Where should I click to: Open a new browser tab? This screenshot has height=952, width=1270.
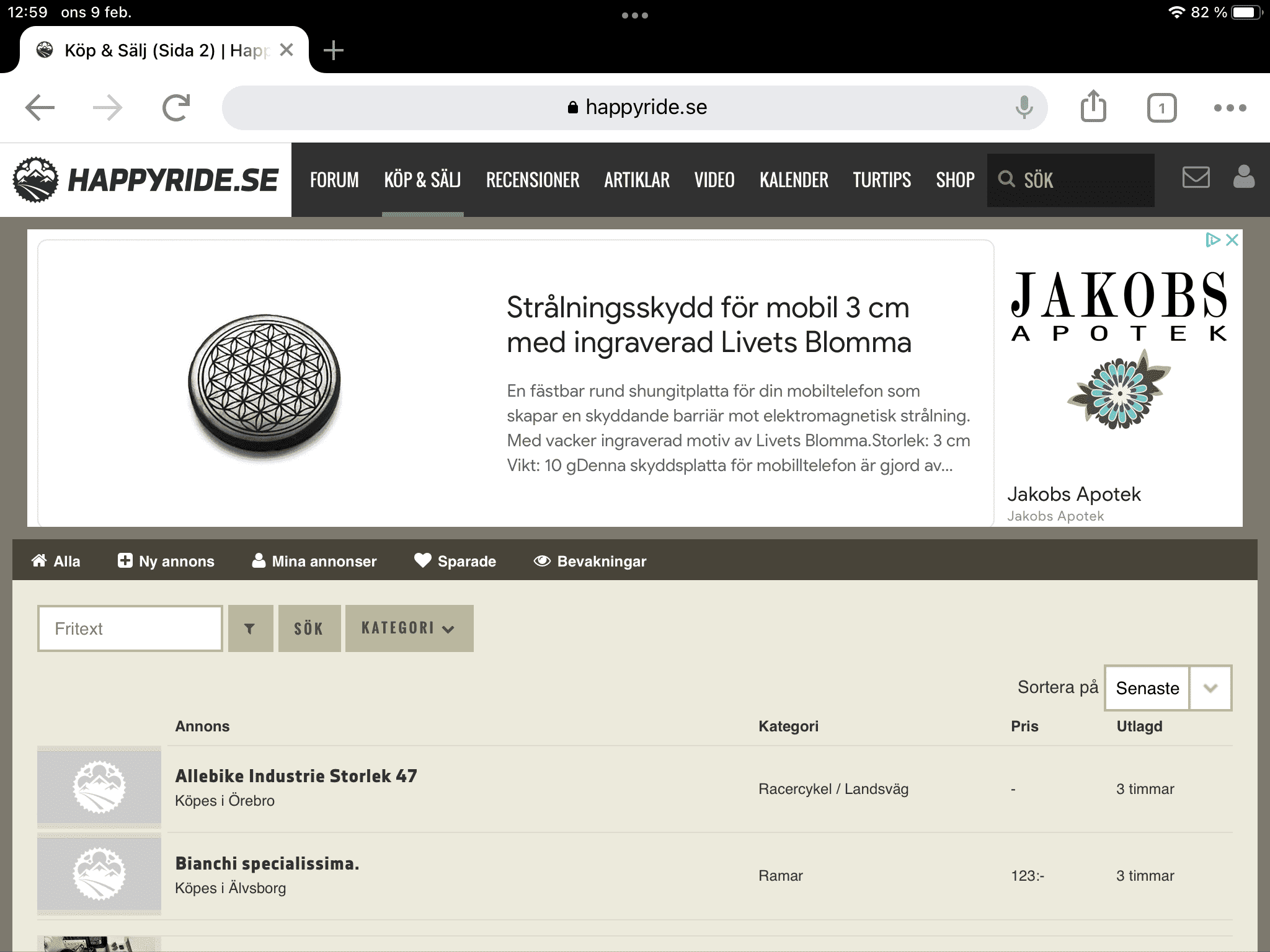334,50
